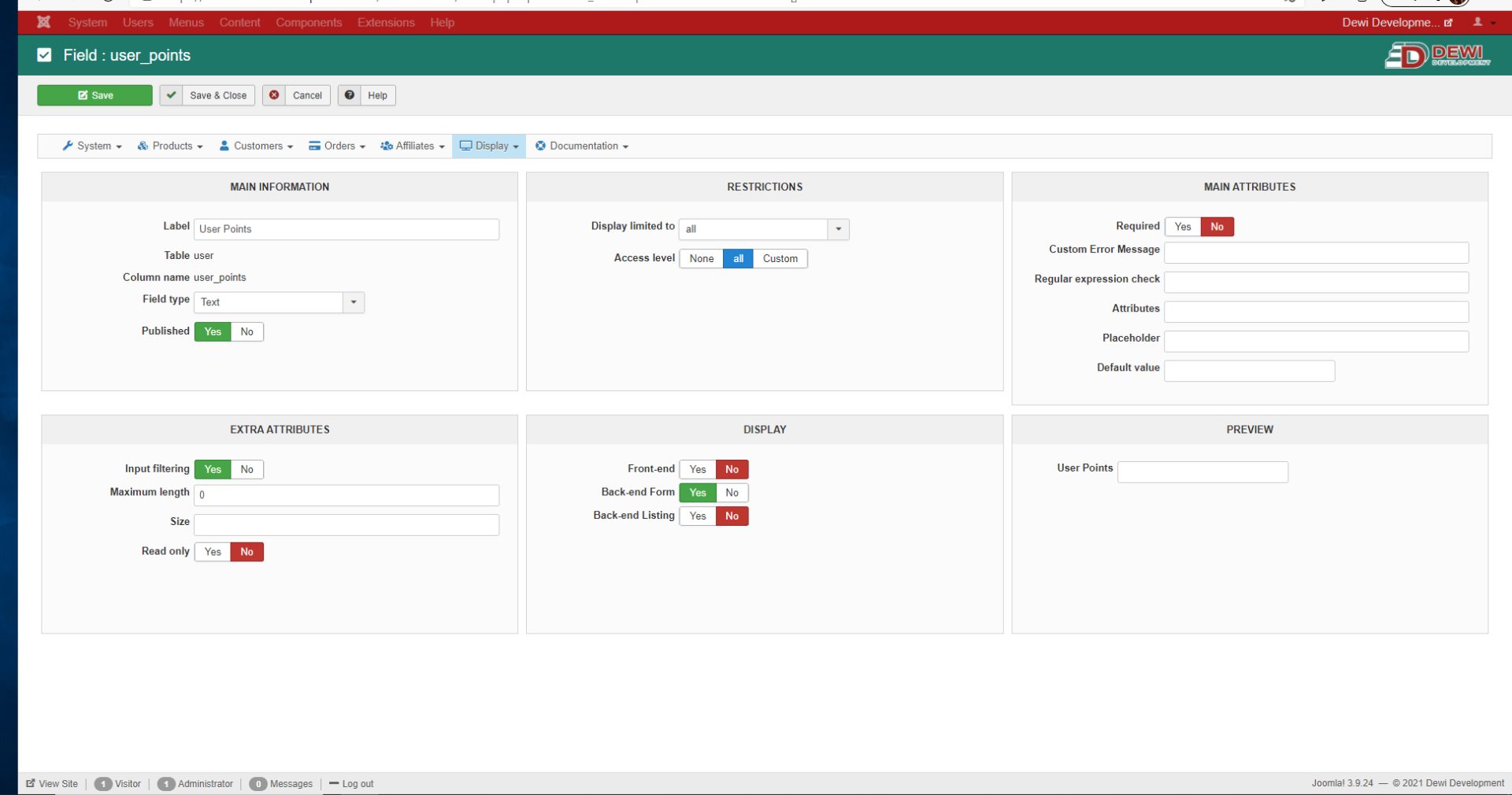The width and height of the screenshot is (1512, 795).
Task: Open the user account icon menu
Action: click(1483, 22)
